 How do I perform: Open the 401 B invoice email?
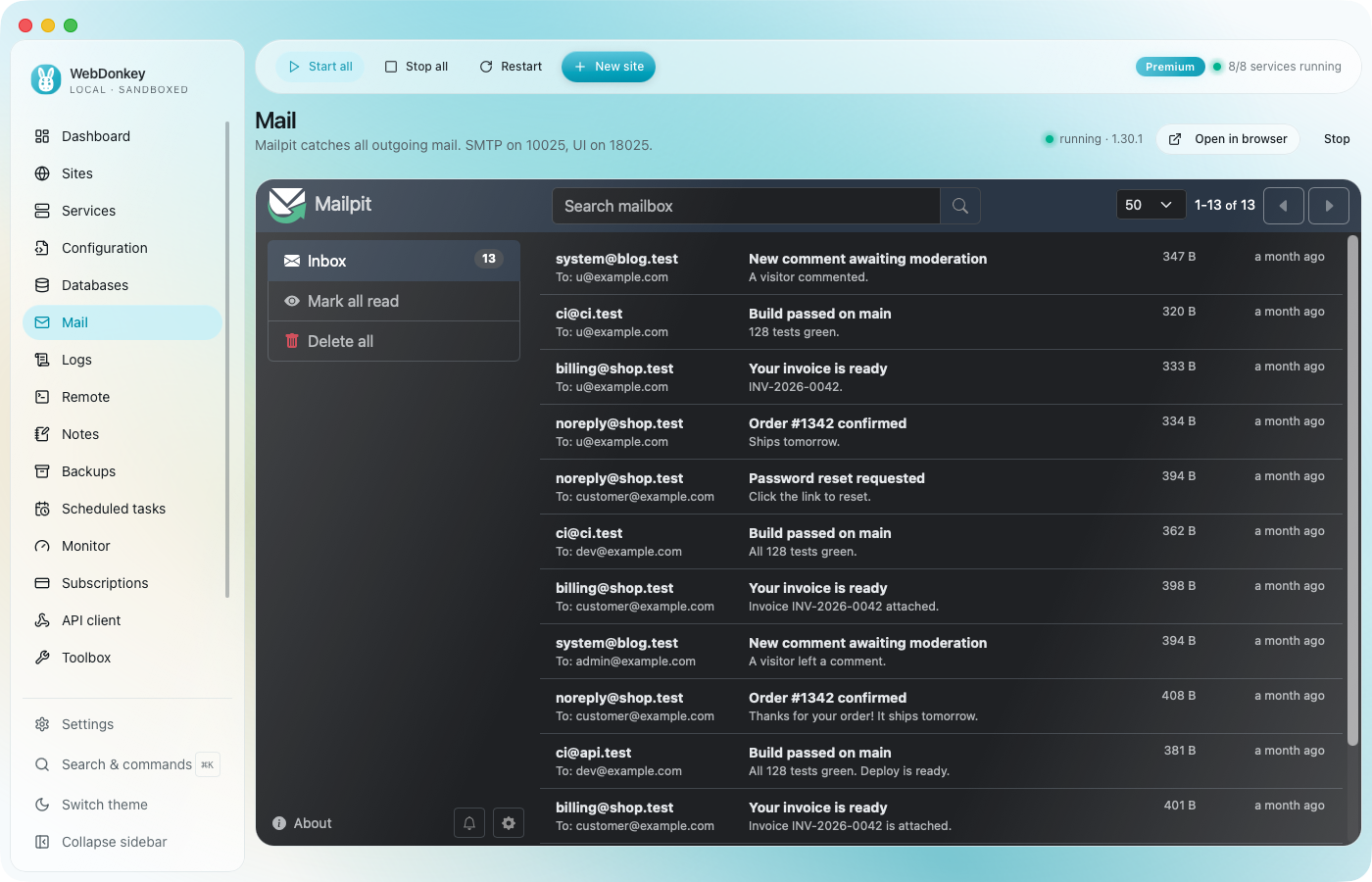pyautogui.click(x=943, y=816)
